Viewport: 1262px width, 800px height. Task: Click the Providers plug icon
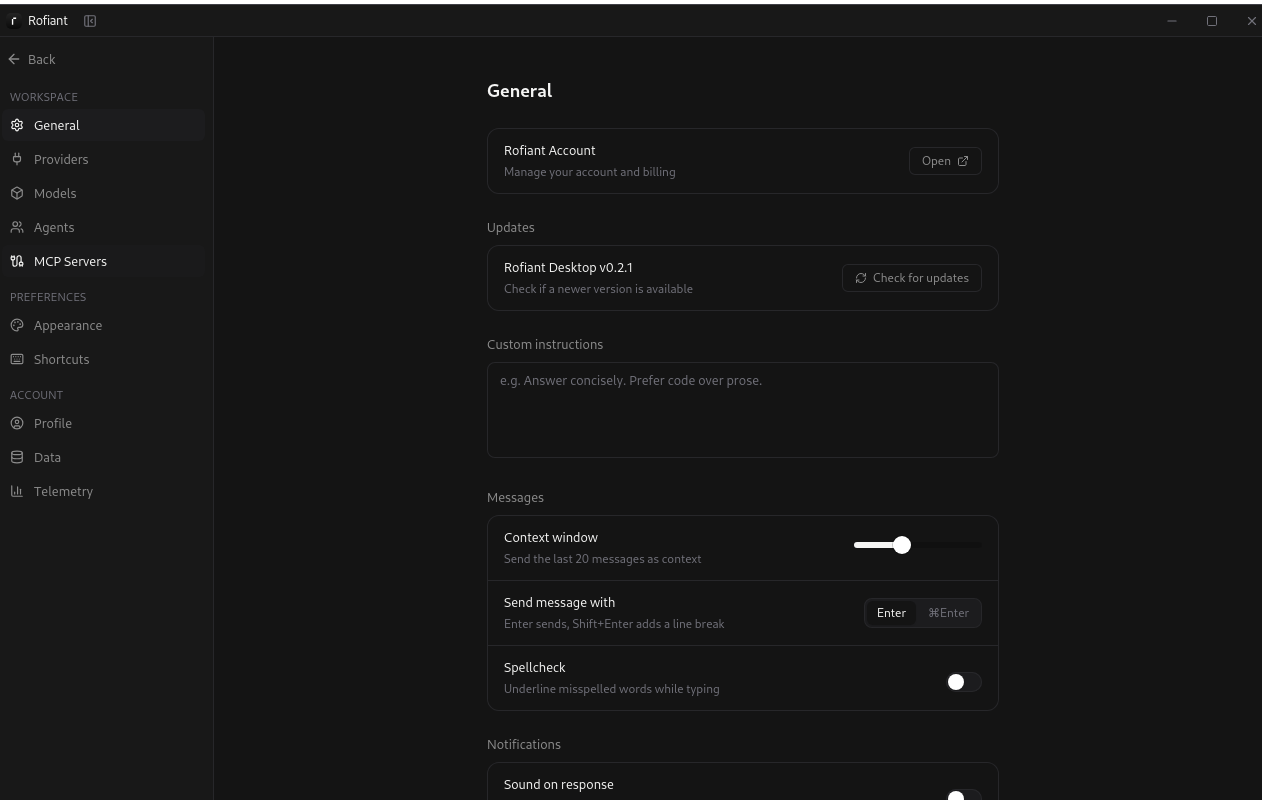tap(17, 159)
